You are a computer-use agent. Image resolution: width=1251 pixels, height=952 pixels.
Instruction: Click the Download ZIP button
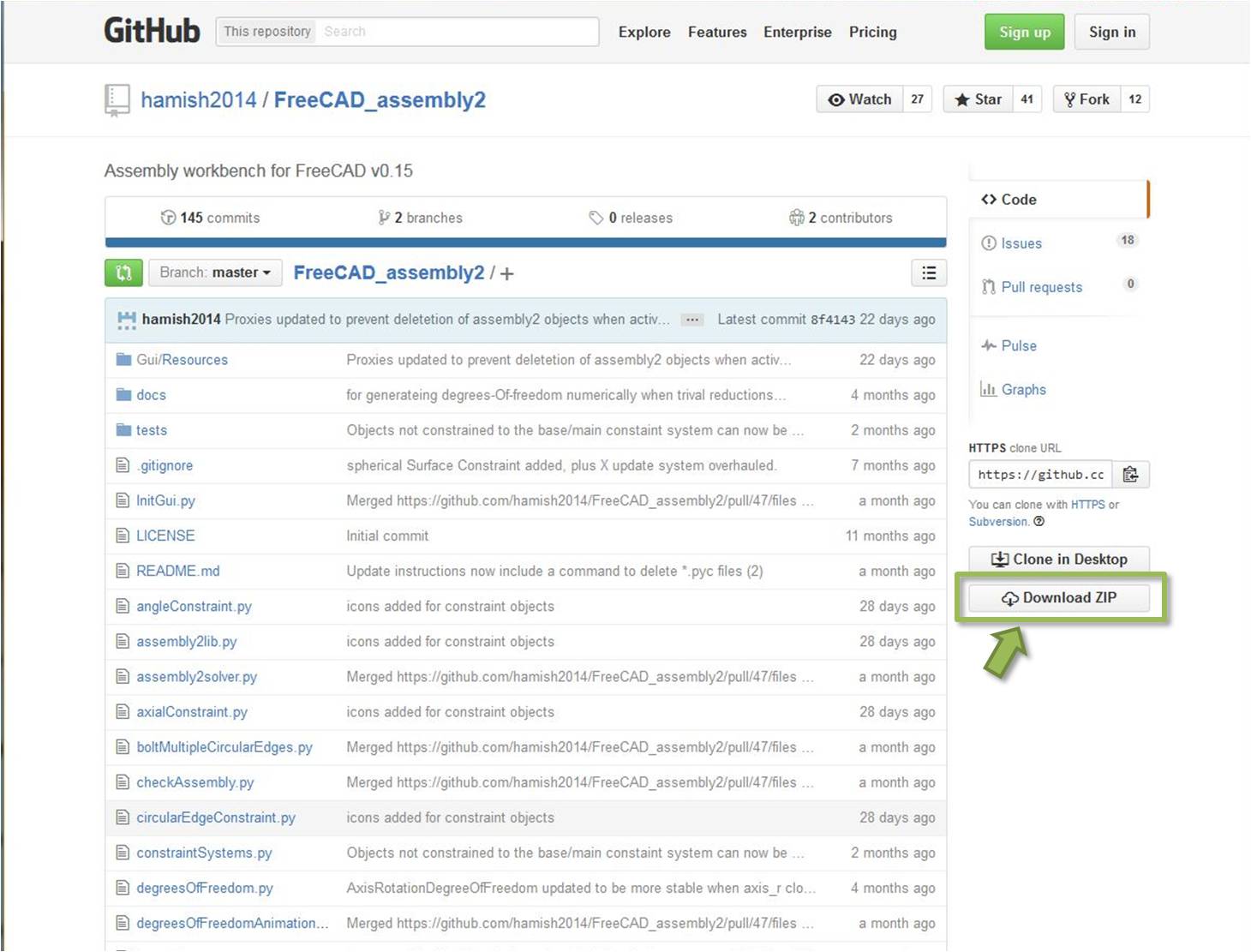(1059, 597)
